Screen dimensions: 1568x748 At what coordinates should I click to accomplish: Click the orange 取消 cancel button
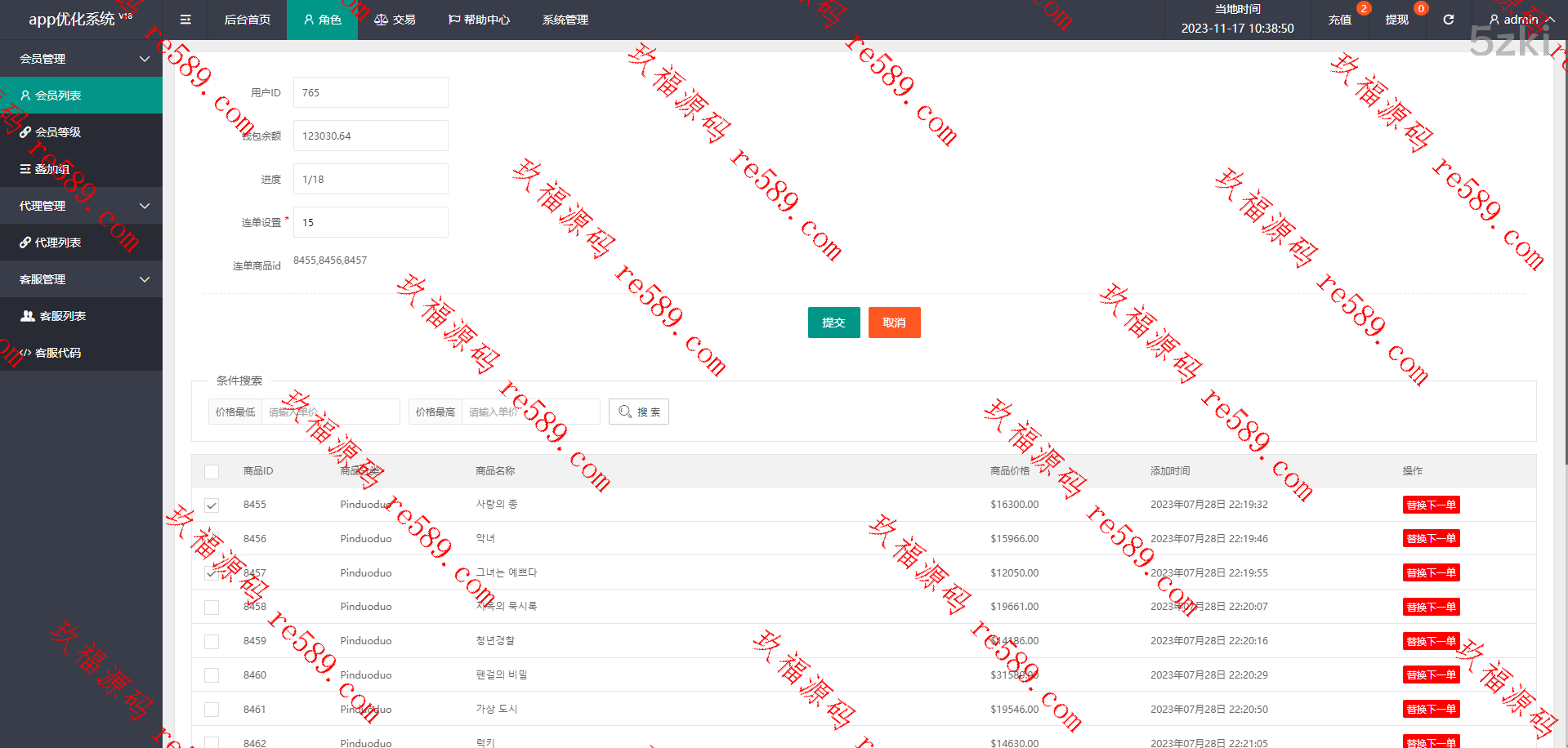coord(894,323)
